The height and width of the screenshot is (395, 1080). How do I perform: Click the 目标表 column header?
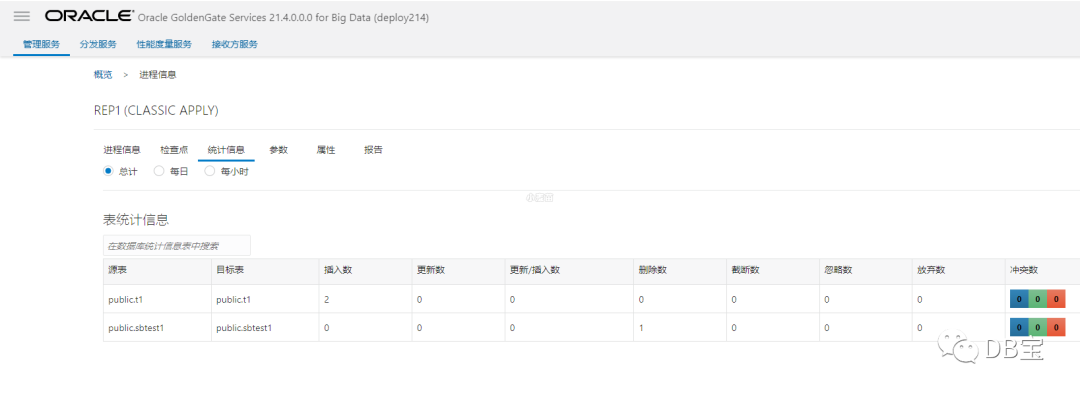point(265,270)
